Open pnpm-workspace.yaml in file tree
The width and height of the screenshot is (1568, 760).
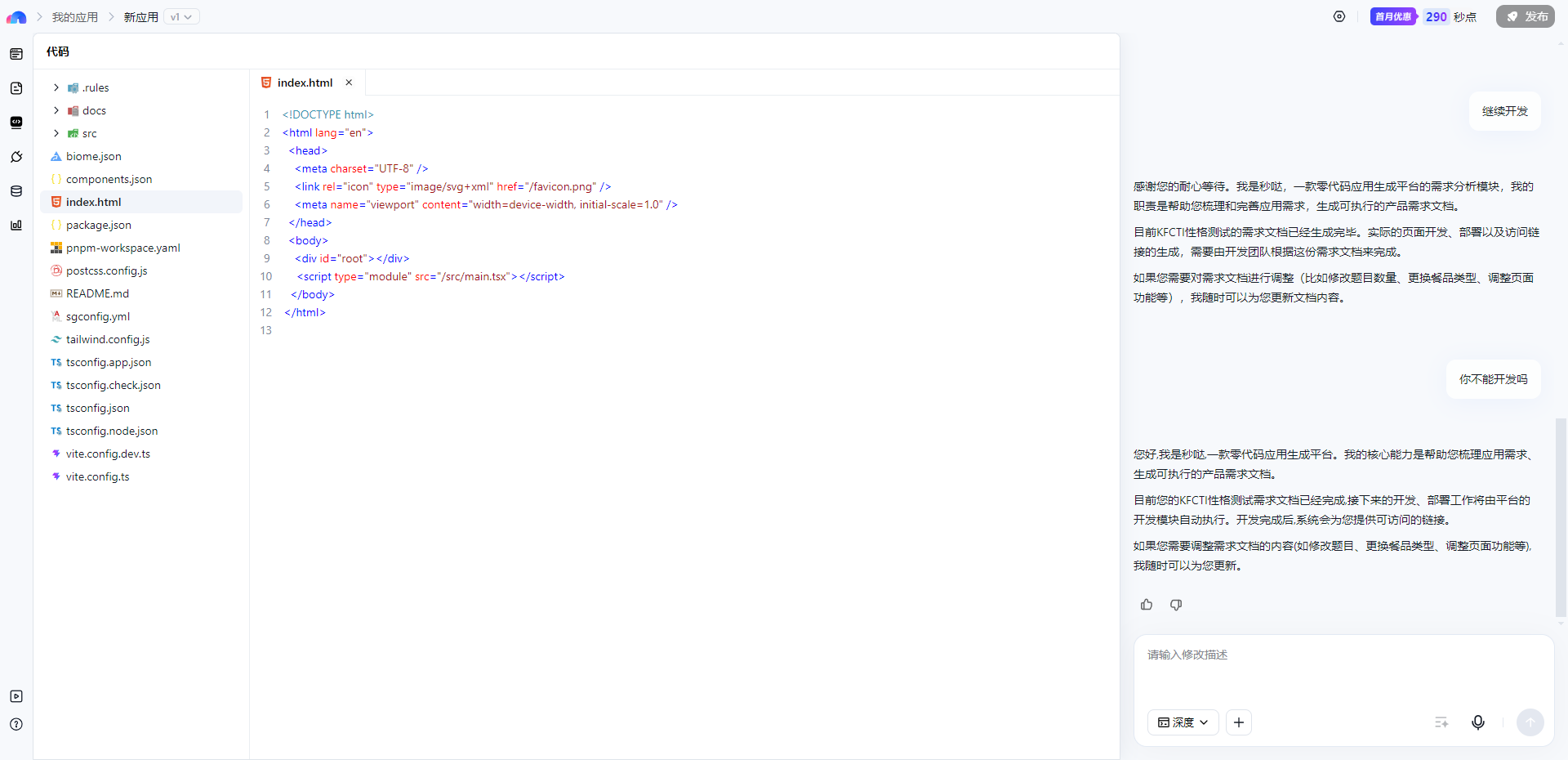click(141, 248)
